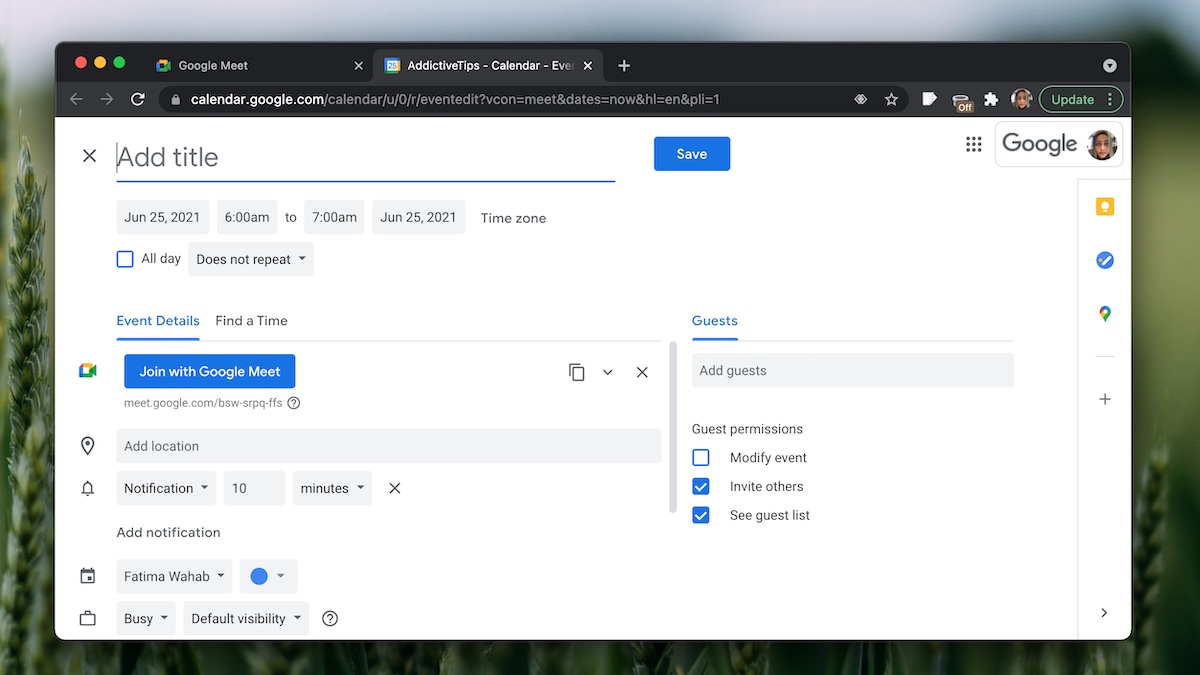Click the notification value field showing 10
Image resolution: width=1200 pixels, height=675 pixels.
tap(254, 488)
